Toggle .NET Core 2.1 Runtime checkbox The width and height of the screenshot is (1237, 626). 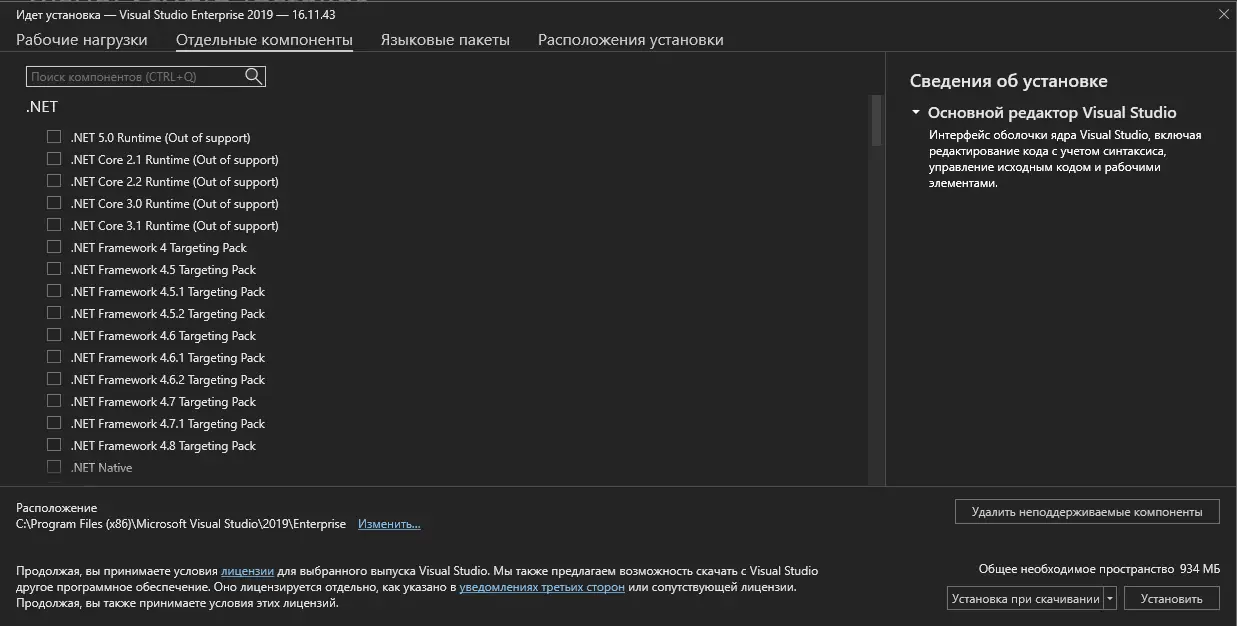coord(54,159)
